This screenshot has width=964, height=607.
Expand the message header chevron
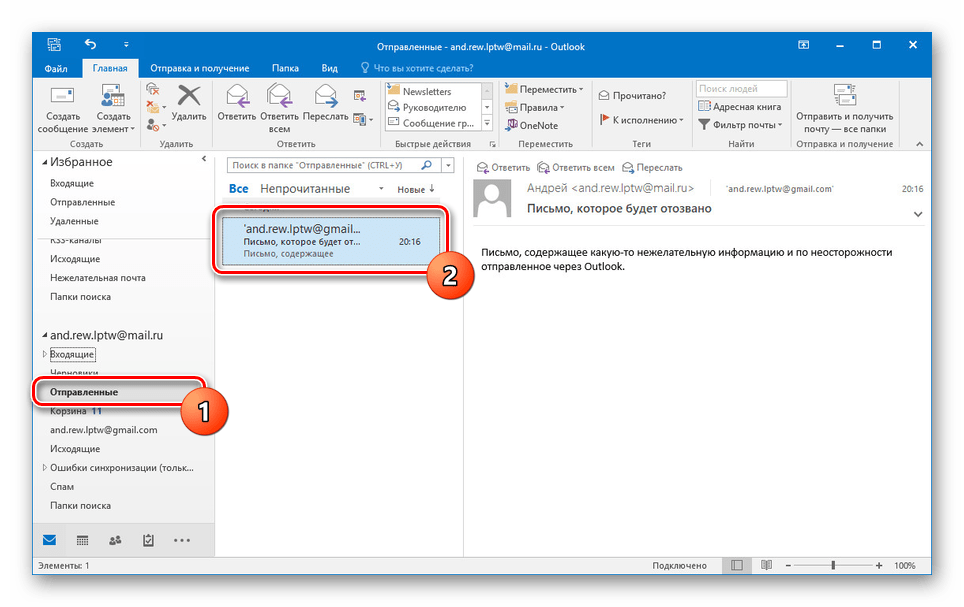point(918,214)
